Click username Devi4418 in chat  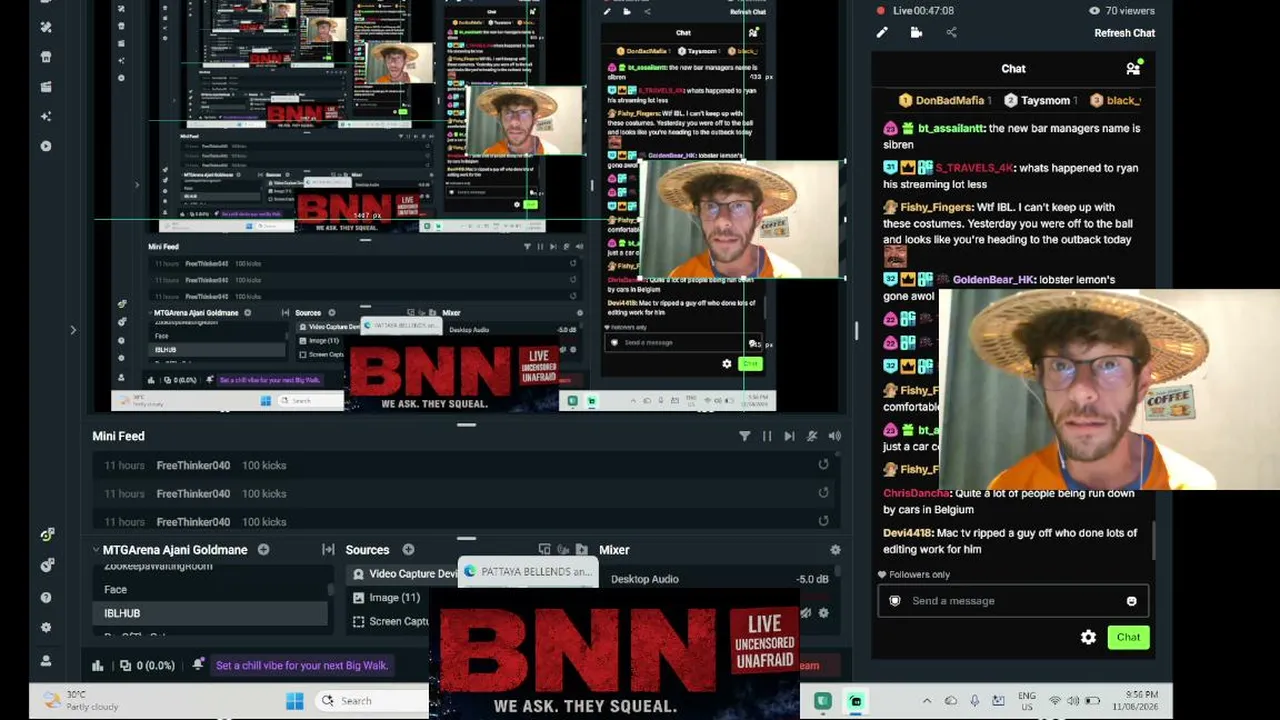pos(909,533)
